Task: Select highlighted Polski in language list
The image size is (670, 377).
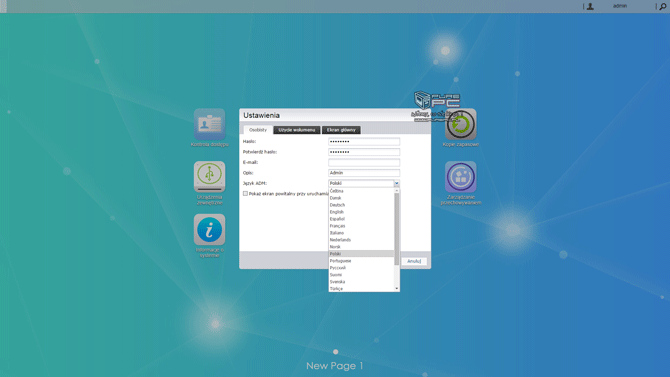Action: point(361,254)
